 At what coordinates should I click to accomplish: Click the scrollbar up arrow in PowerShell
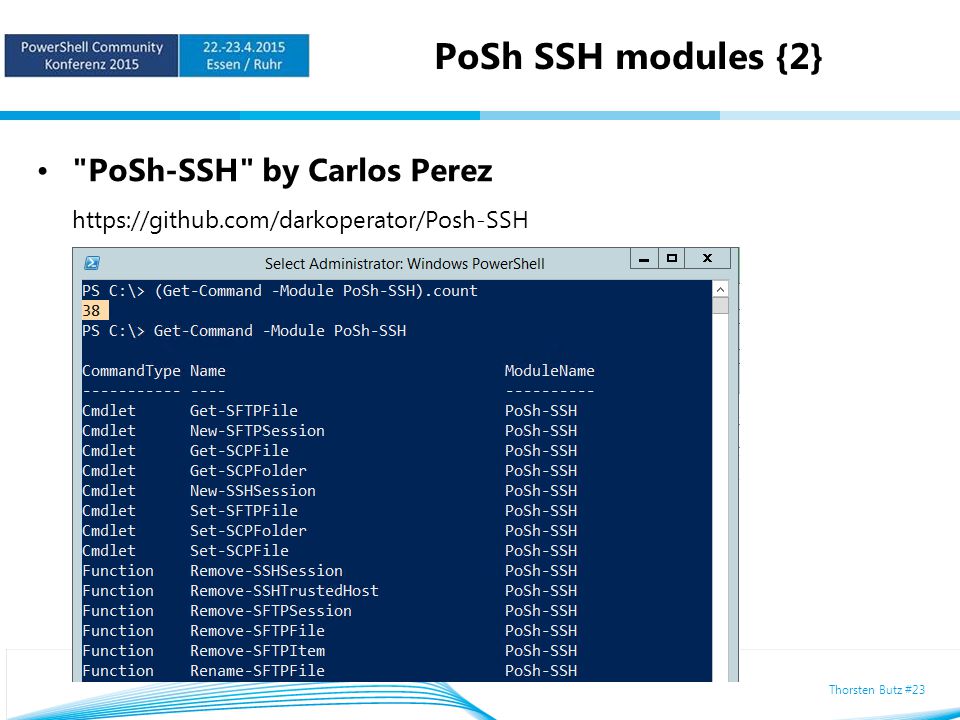[721, 289]
